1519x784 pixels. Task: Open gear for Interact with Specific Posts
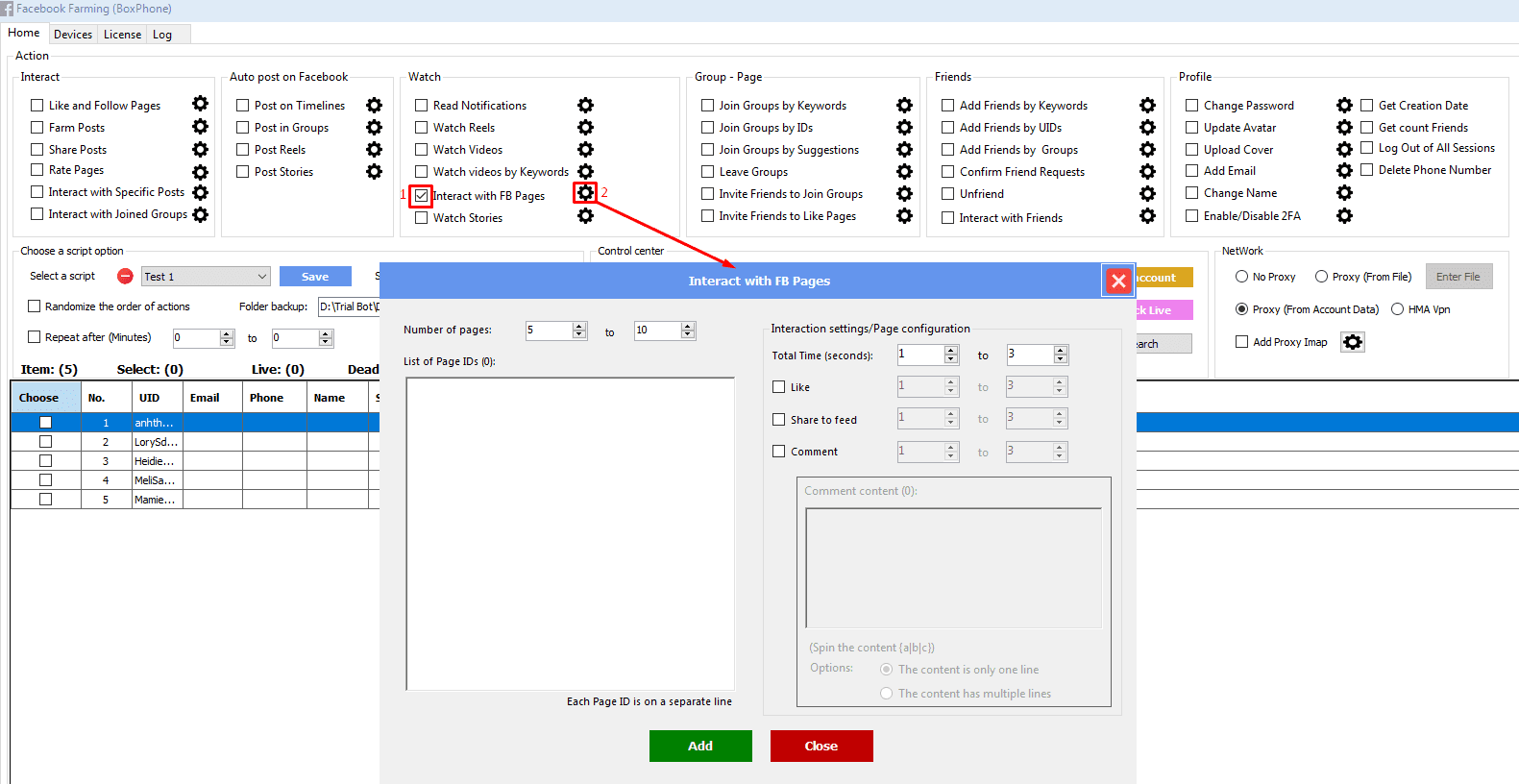click(200, 192)
